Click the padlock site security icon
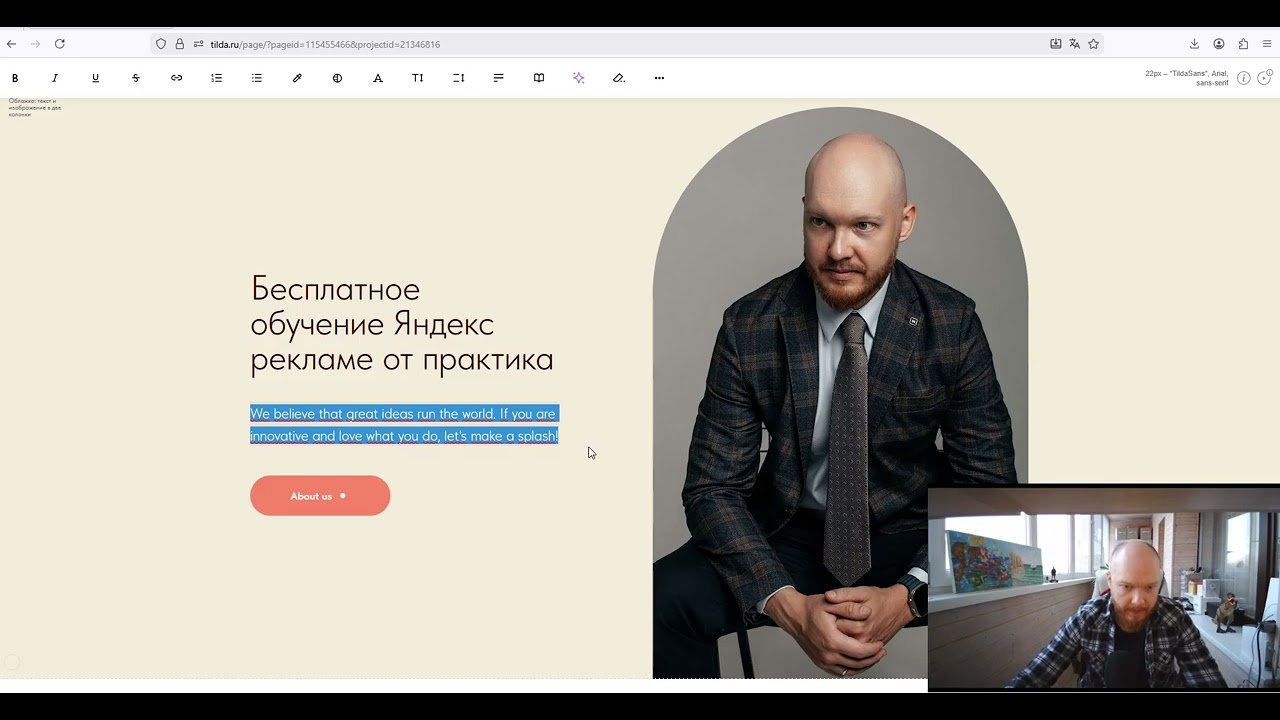Image resolution: width=1280 pixels, height=720 pixels. click(180, 44)
